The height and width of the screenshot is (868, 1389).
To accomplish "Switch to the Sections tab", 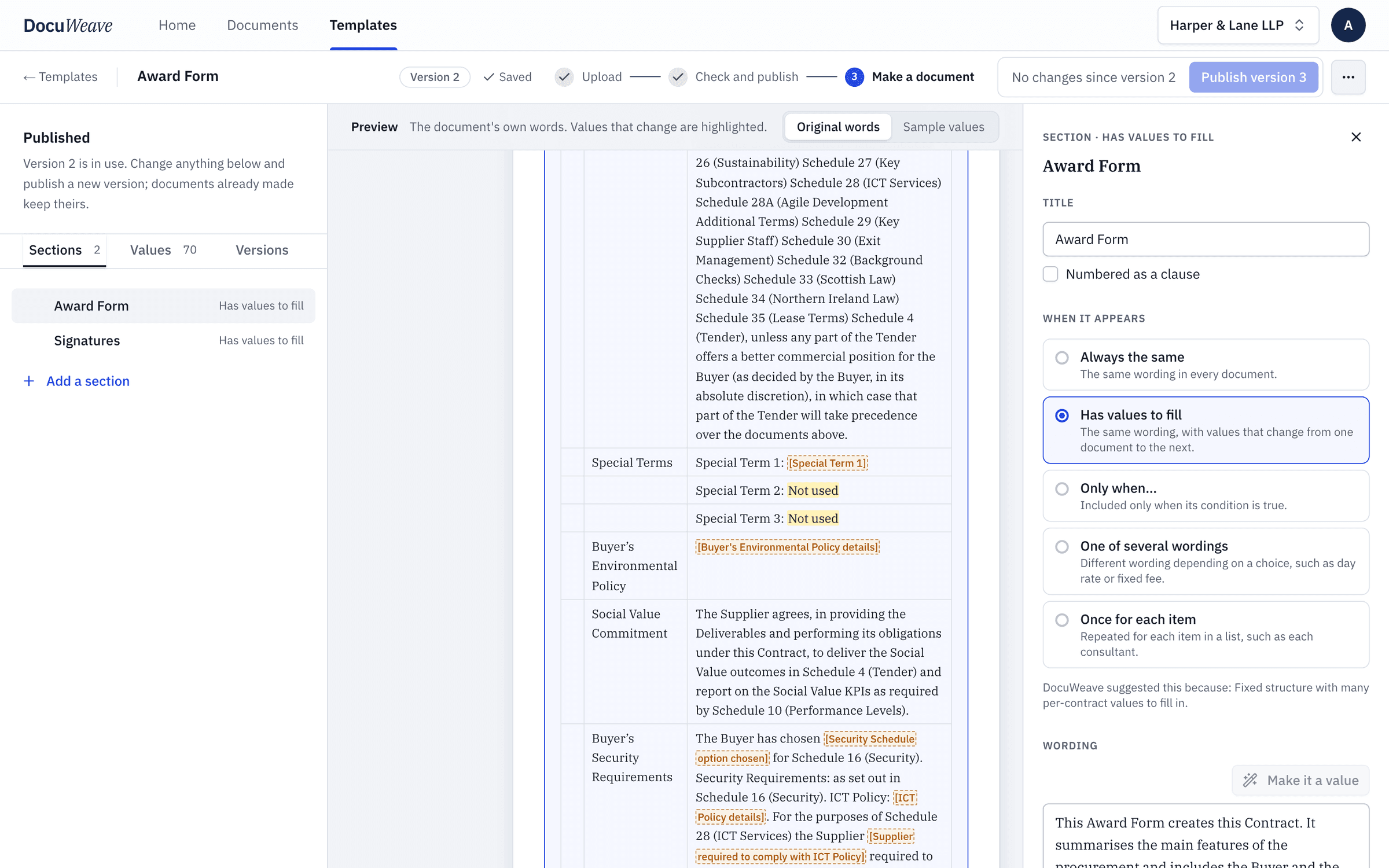I will click(x=64, y=250).
